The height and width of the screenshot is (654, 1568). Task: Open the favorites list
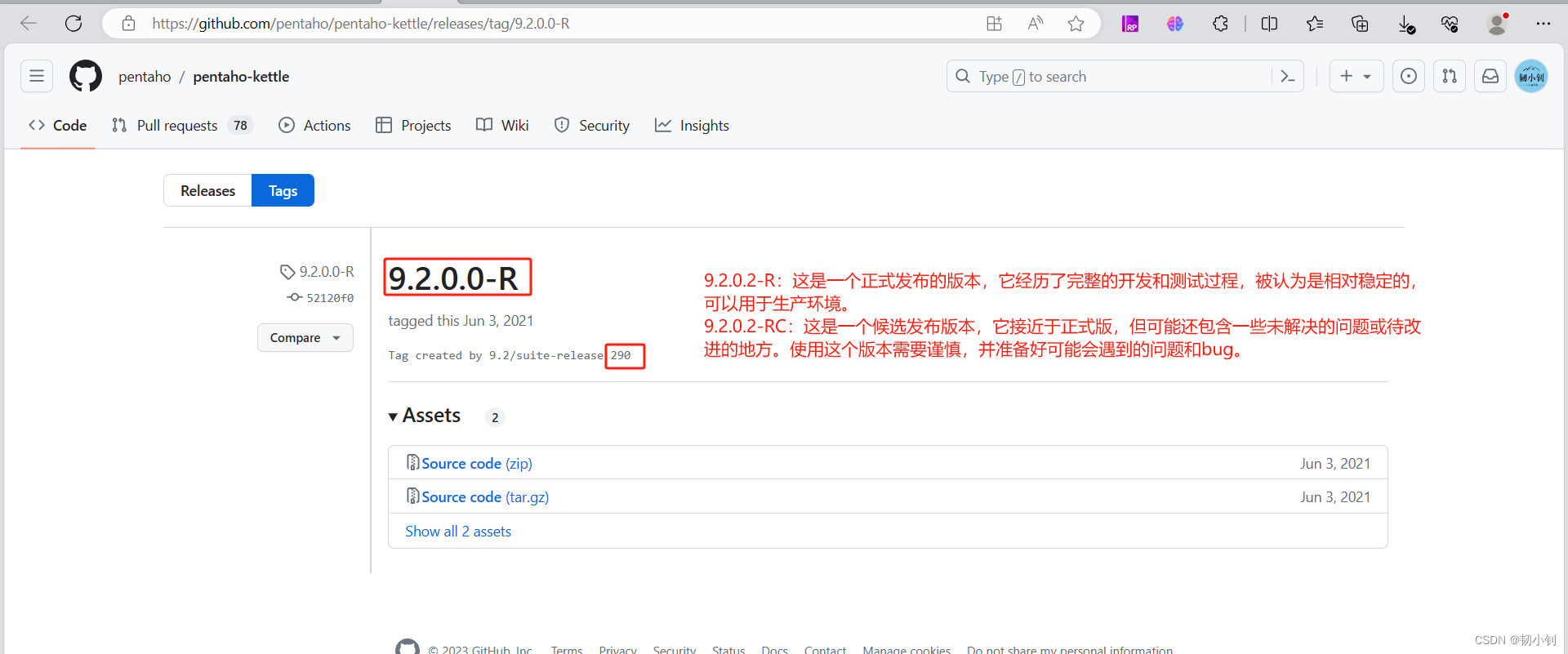tap(1315, 24)
